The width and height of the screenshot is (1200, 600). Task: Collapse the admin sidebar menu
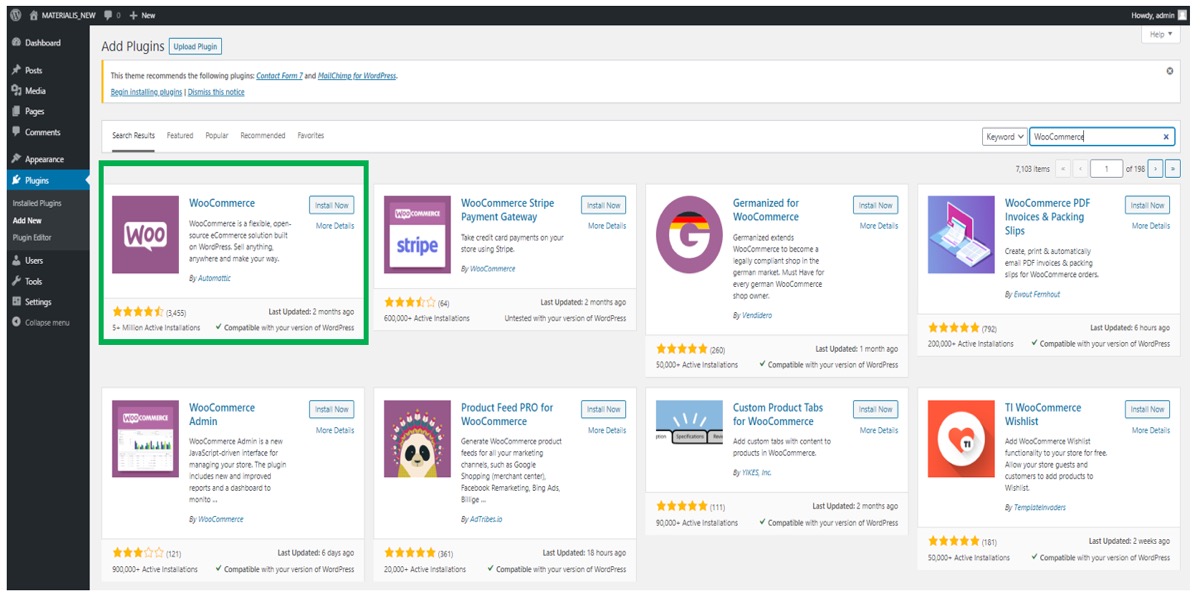[41, 322]
